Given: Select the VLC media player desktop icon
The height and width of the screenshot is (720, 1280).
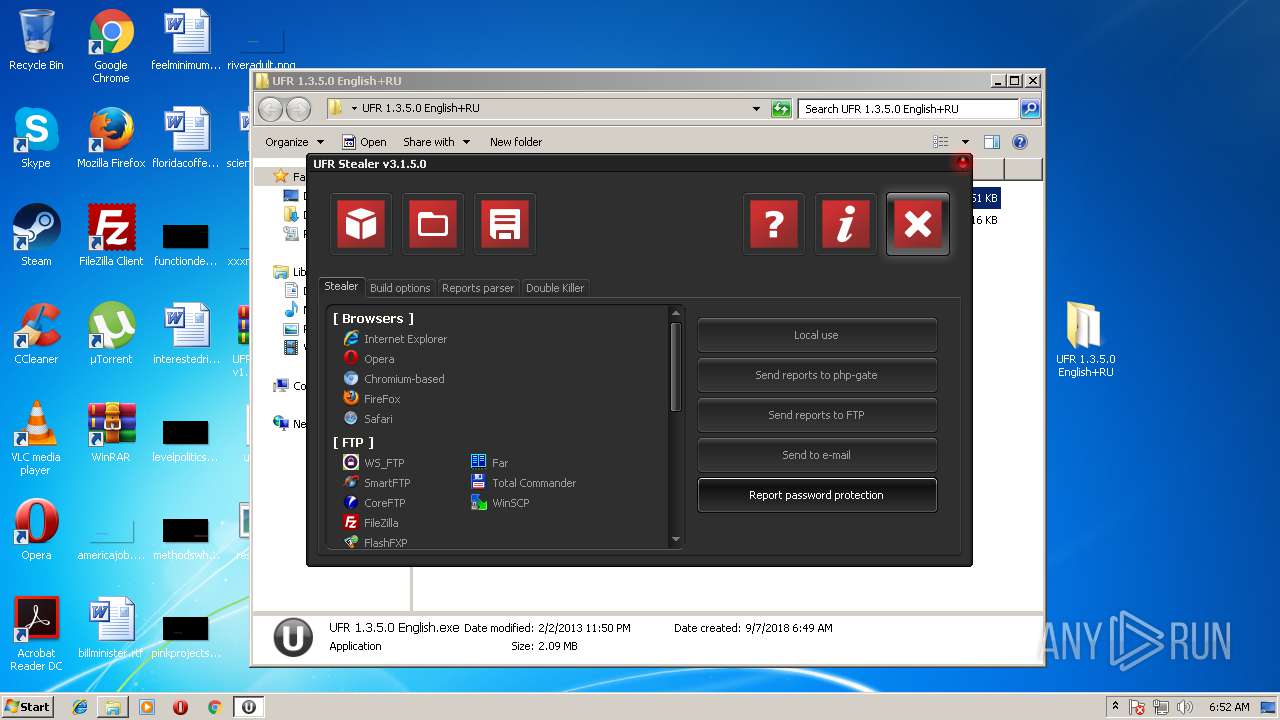Looking at the screenshot, I should pos(36,439).
